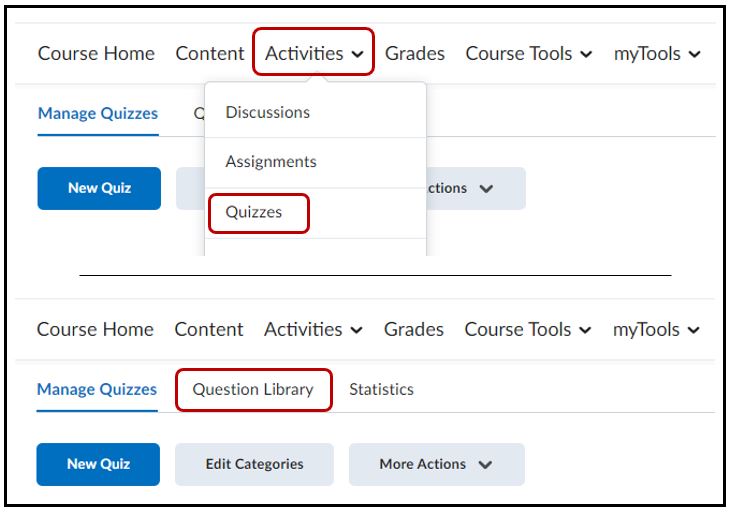Open the Activities dropdown in top navbar

pyautogui.click(x=314, y=53)
